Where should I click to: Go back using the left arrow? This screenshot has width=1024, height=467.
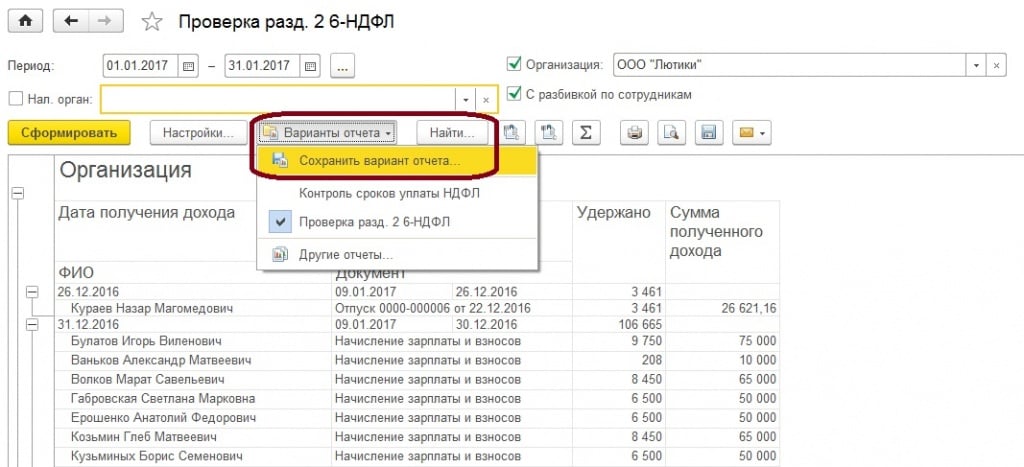pos(69,21)
